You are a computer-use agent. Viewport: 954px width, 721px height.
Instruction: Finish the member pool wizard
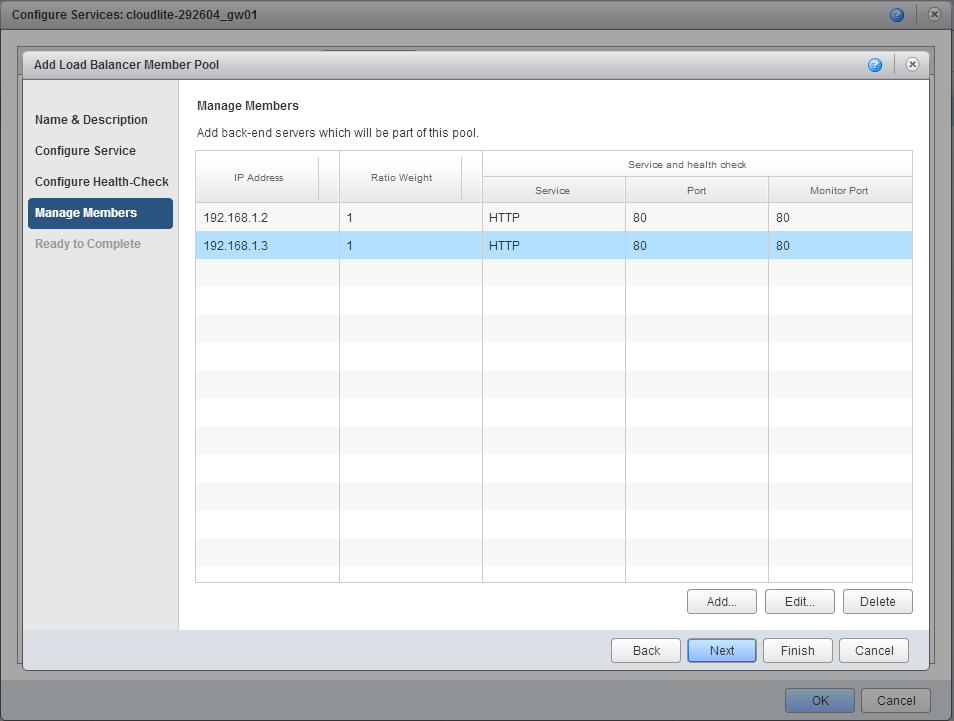pyautogui.click(x=797, y=650)
